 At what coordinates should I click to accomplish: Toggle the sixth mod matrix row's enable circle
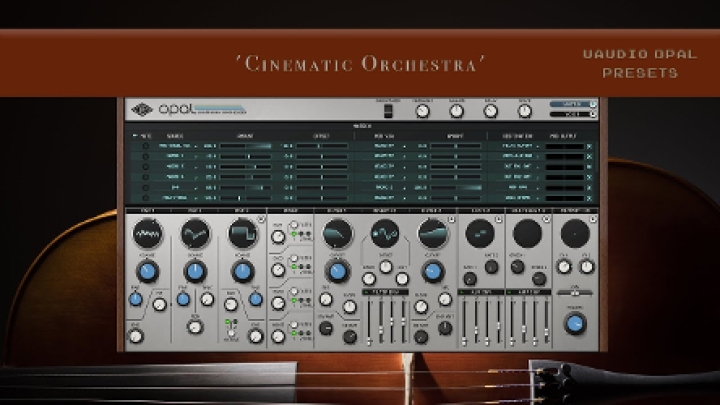[146, 198]
